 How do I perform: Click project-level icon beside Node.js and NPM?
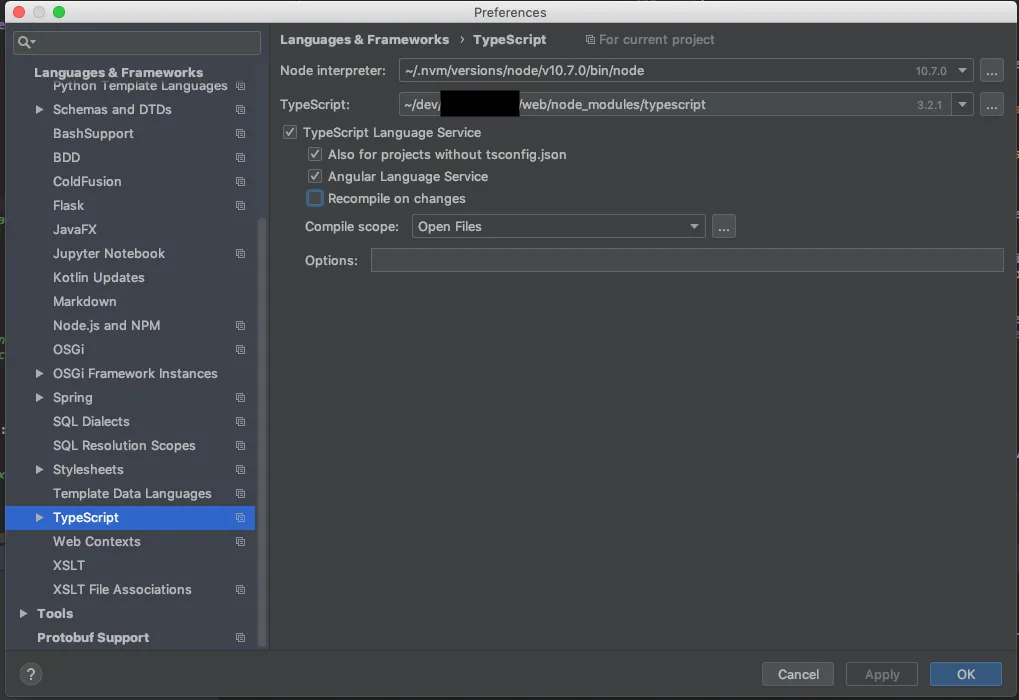[x=240, y=326]
